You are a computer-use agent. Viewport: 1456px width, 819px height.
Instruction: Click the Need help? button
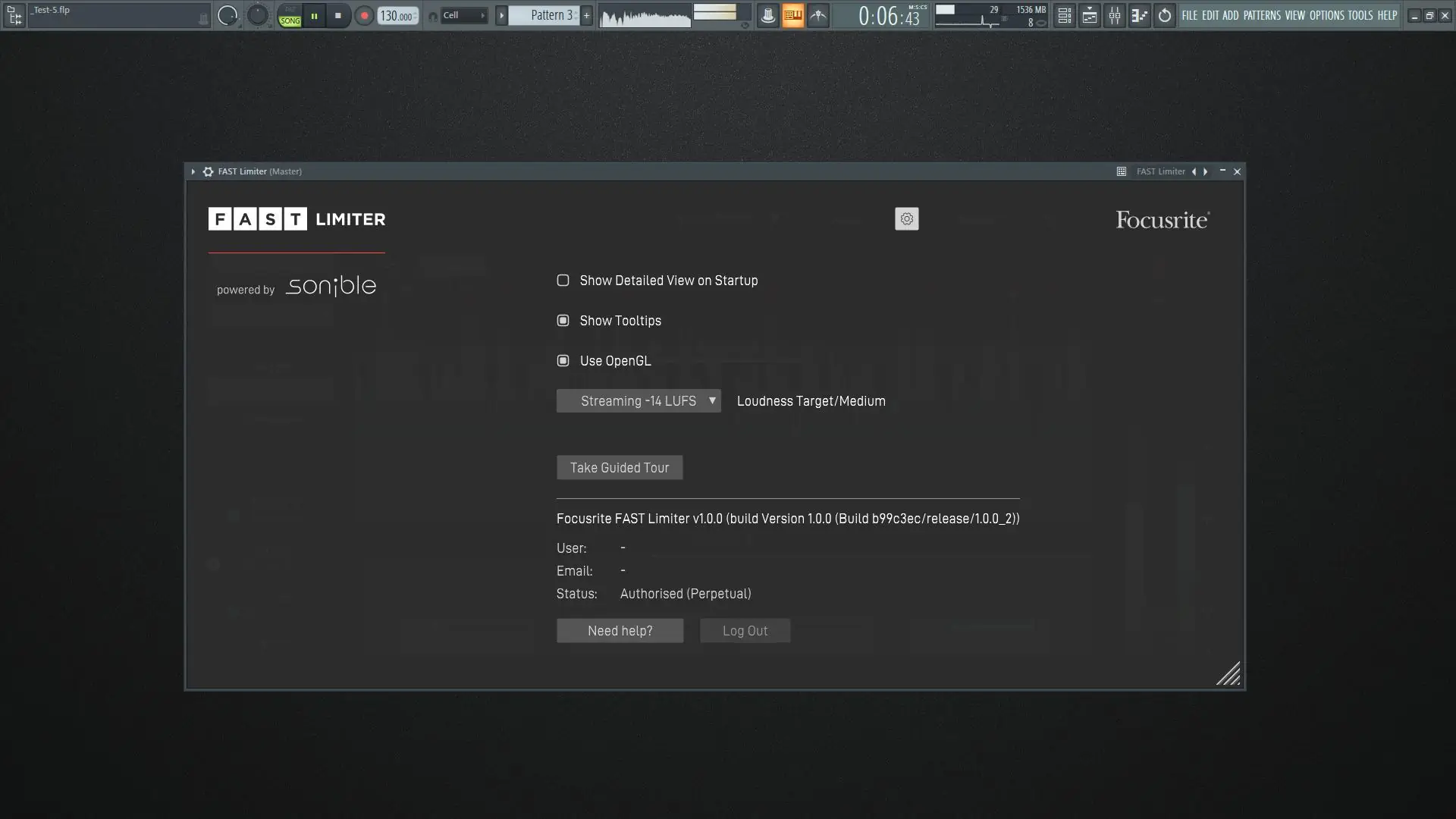click(x=620, y=631)
